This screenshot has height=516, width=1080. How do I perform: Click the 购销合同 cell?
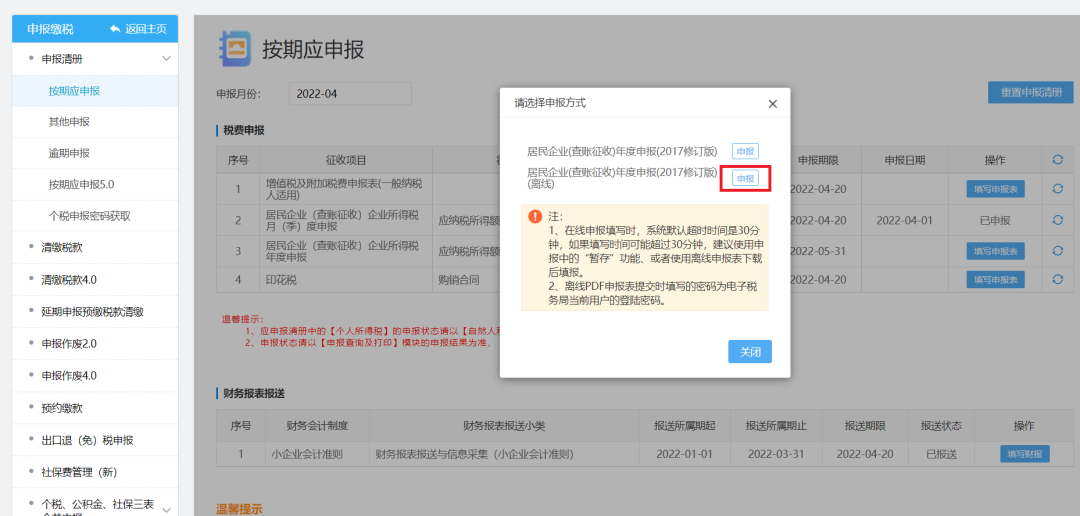tap(459, 280)
